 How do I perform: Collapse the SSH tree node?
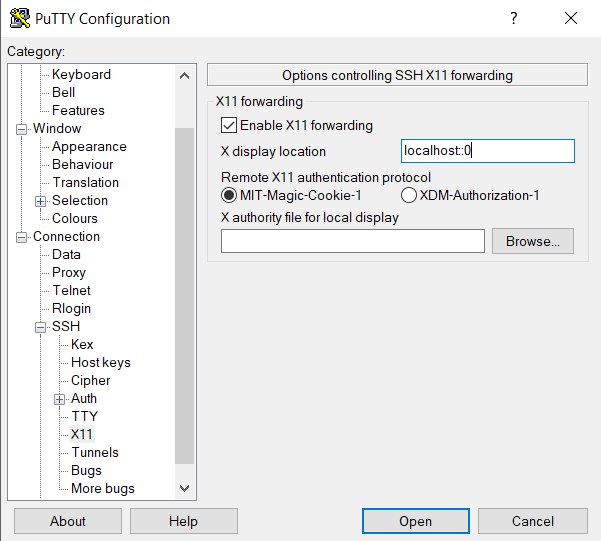pos(41,327)
